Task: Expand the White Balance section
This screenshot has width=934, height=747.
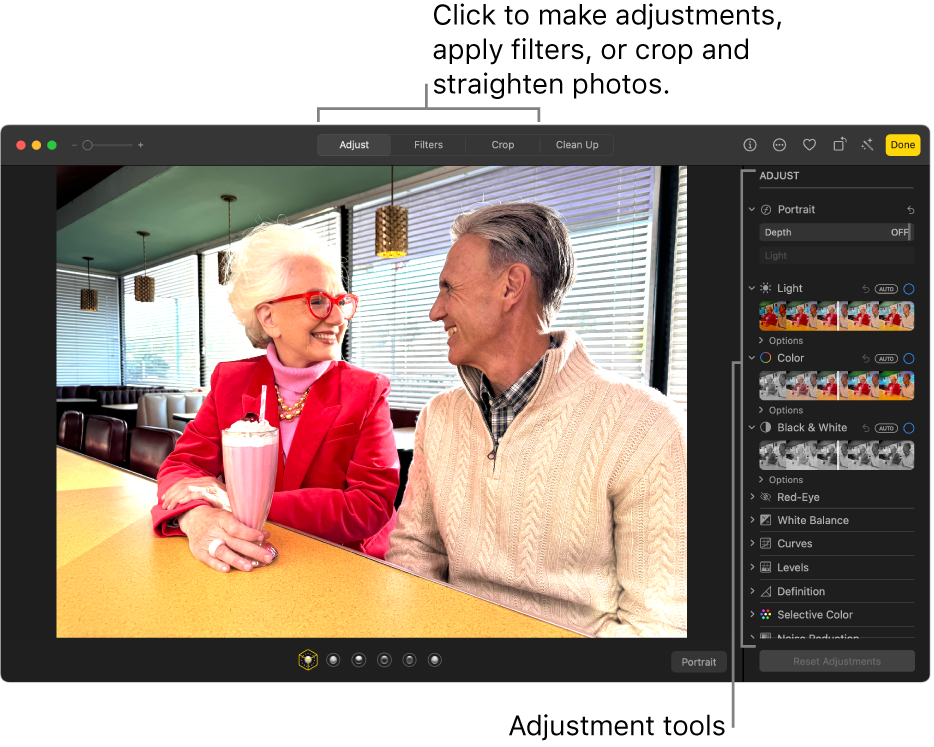Action: pos(812,521)
